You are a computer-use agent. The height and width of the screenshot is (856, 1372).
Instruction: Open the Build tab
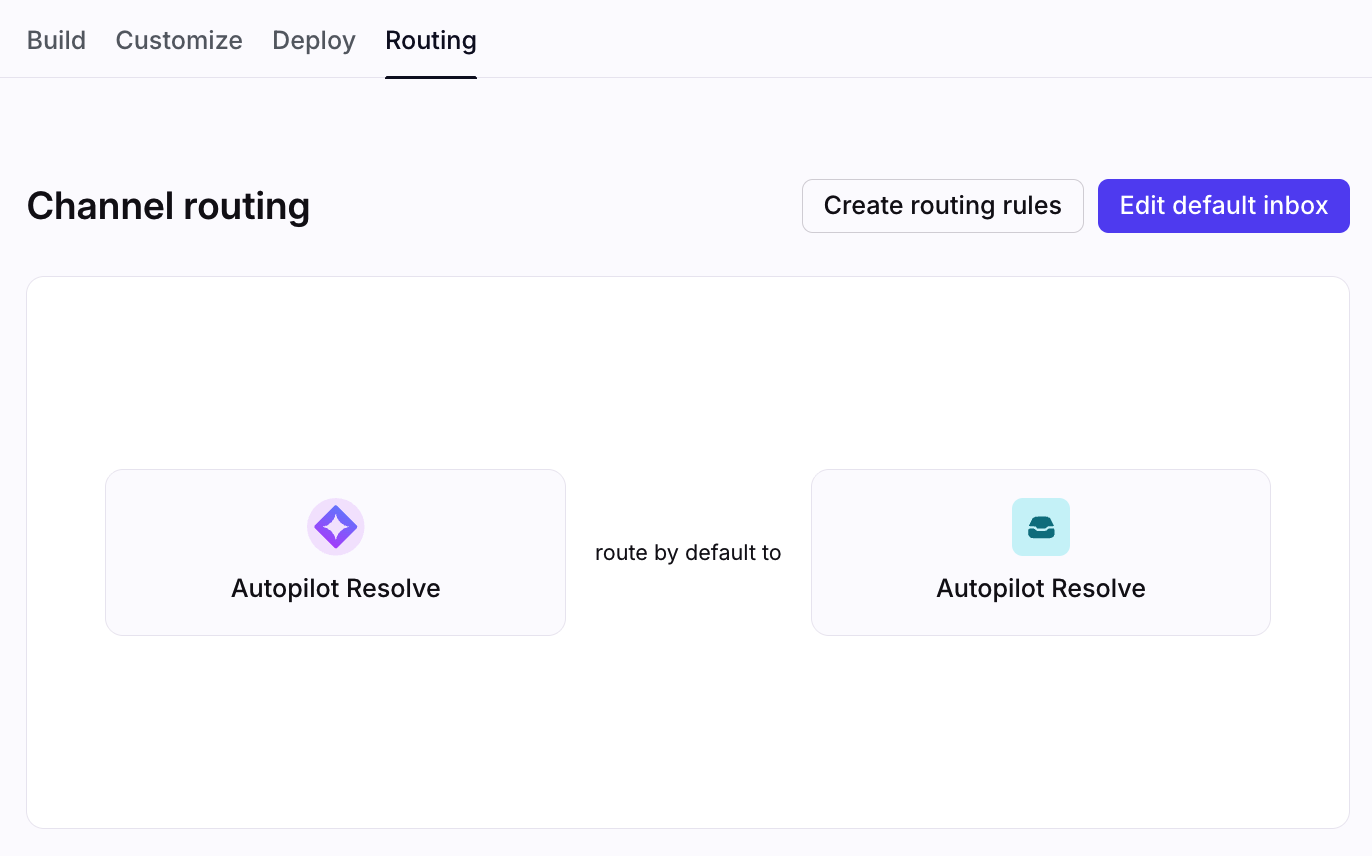[x=56, y=40]
